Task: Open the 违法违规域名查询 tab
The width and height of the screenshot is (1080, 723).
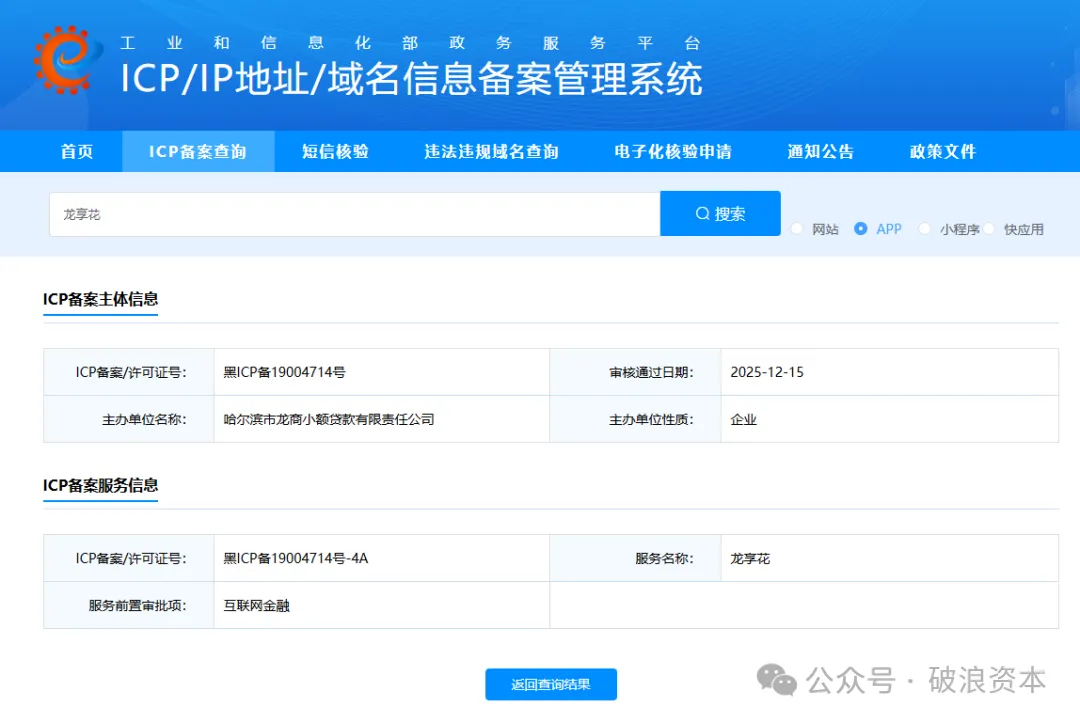Action: point(492,151)
